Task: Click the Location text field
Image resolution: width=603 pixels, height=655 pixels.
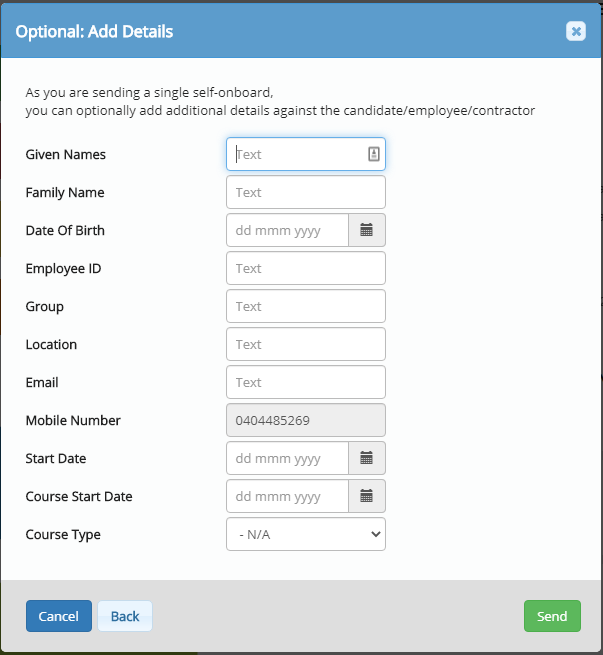Action: click(306, 344)
